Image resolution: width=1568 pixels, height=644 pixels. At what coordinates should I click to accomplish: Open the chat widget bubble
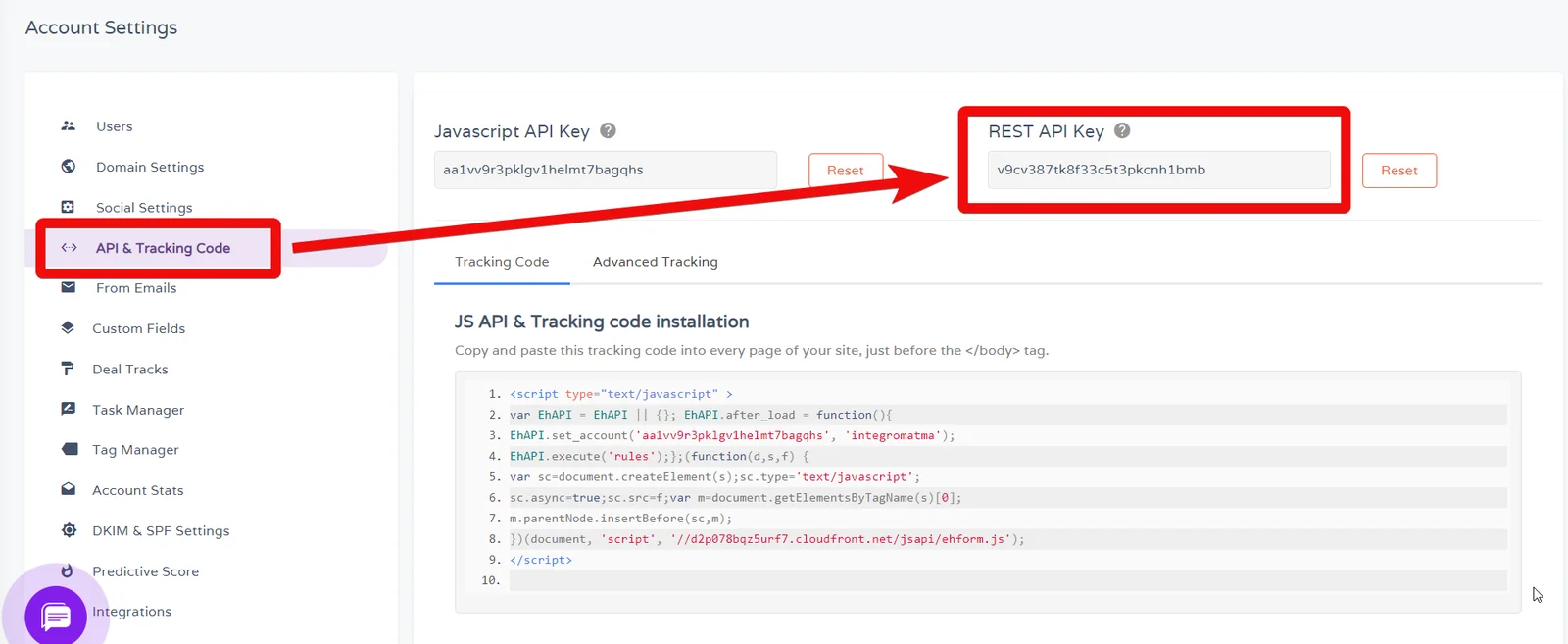tap(56, 617)
